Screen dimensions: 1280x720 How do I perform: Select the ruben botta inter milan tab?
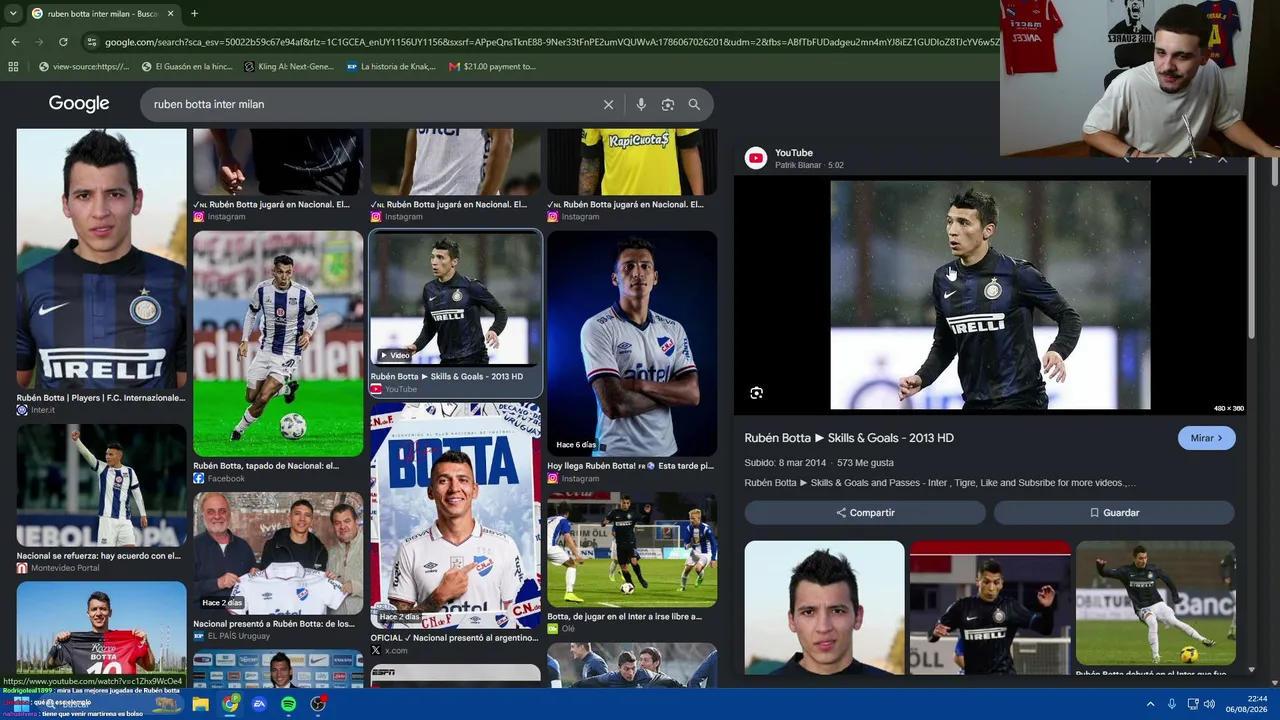point(102,14)
